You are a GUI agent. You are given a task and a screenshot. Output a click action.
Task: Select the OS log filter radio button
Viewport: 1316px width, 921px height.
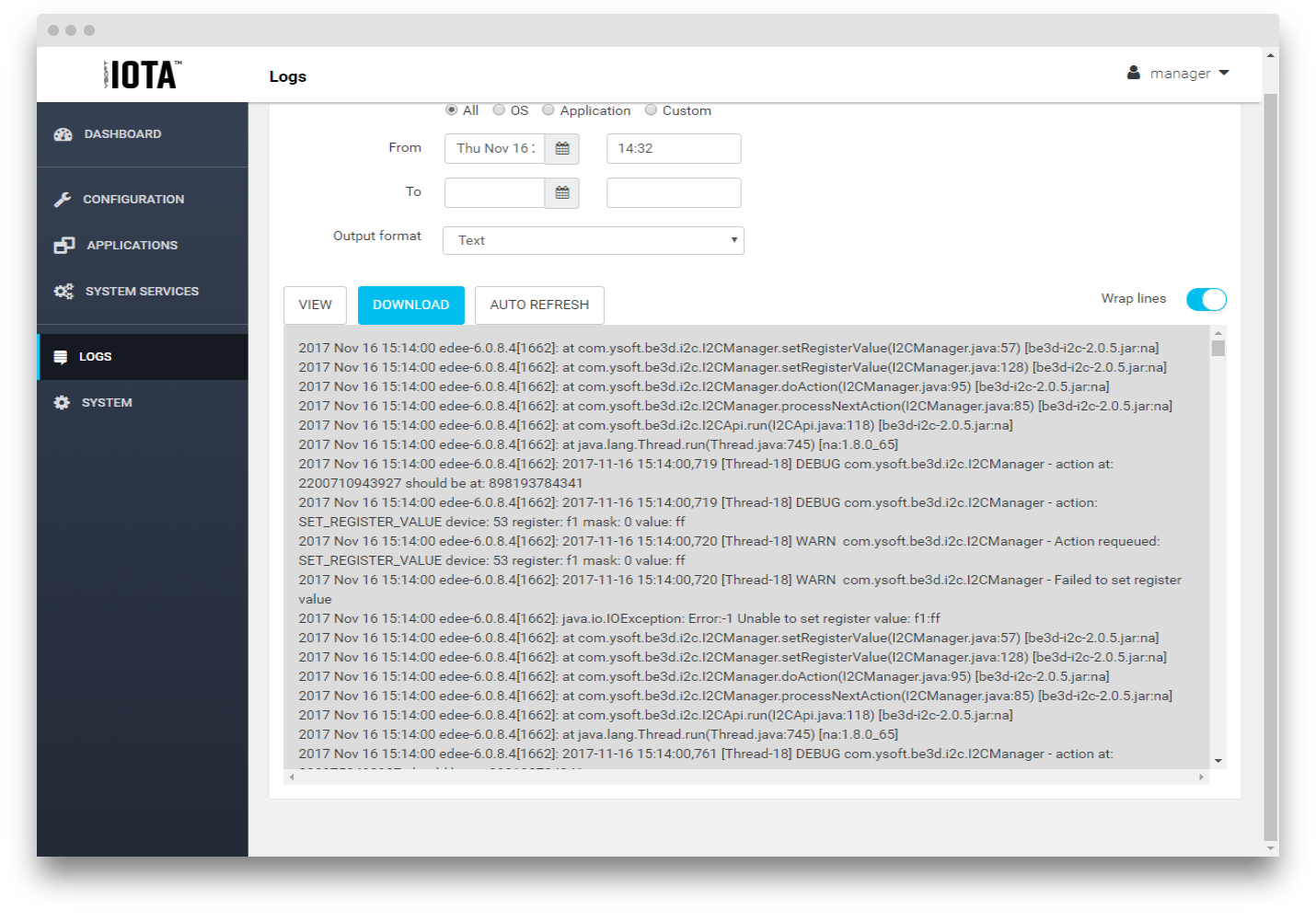point(499,110)
